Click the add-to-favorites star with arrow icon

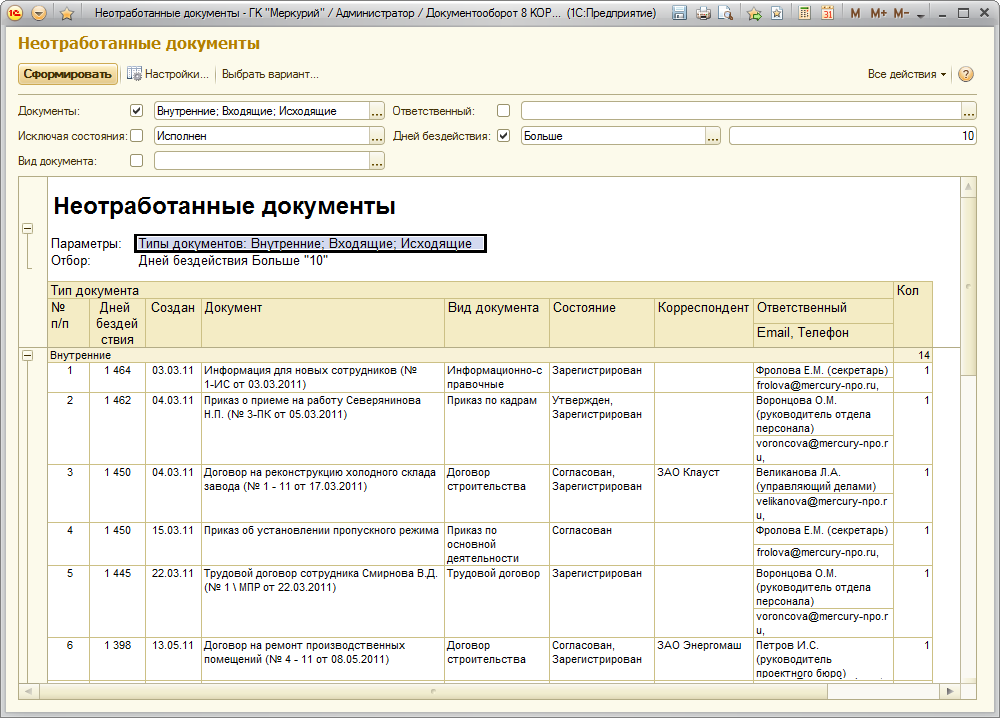(754, 13)
